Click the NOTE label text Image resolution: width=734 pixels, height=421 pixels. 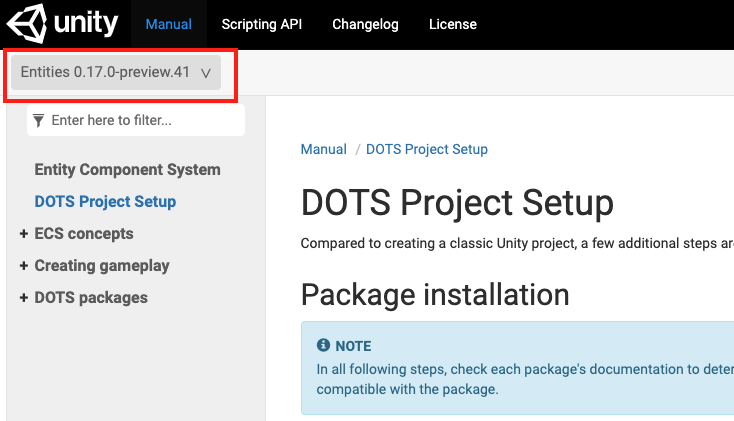(x=353, y=346)
